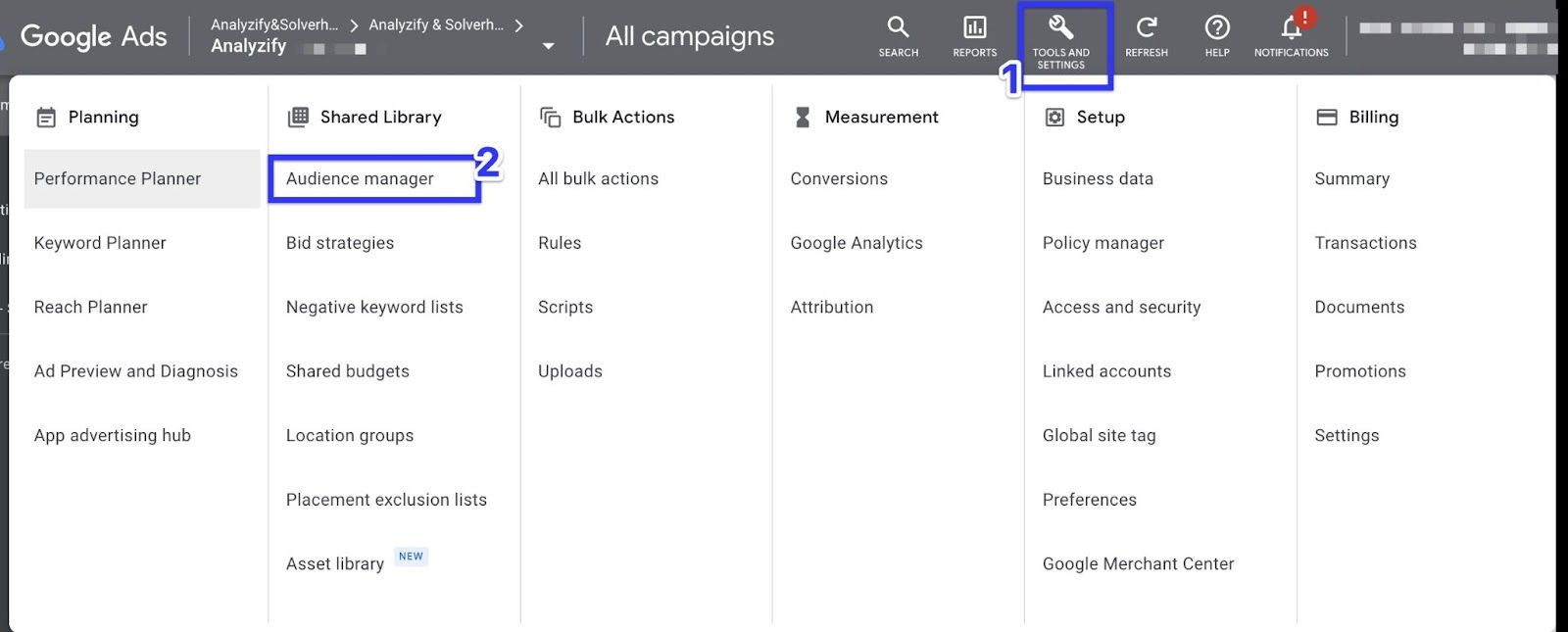
Task: Click the Measurement hourglass icon
Action: tap(803, 118)
